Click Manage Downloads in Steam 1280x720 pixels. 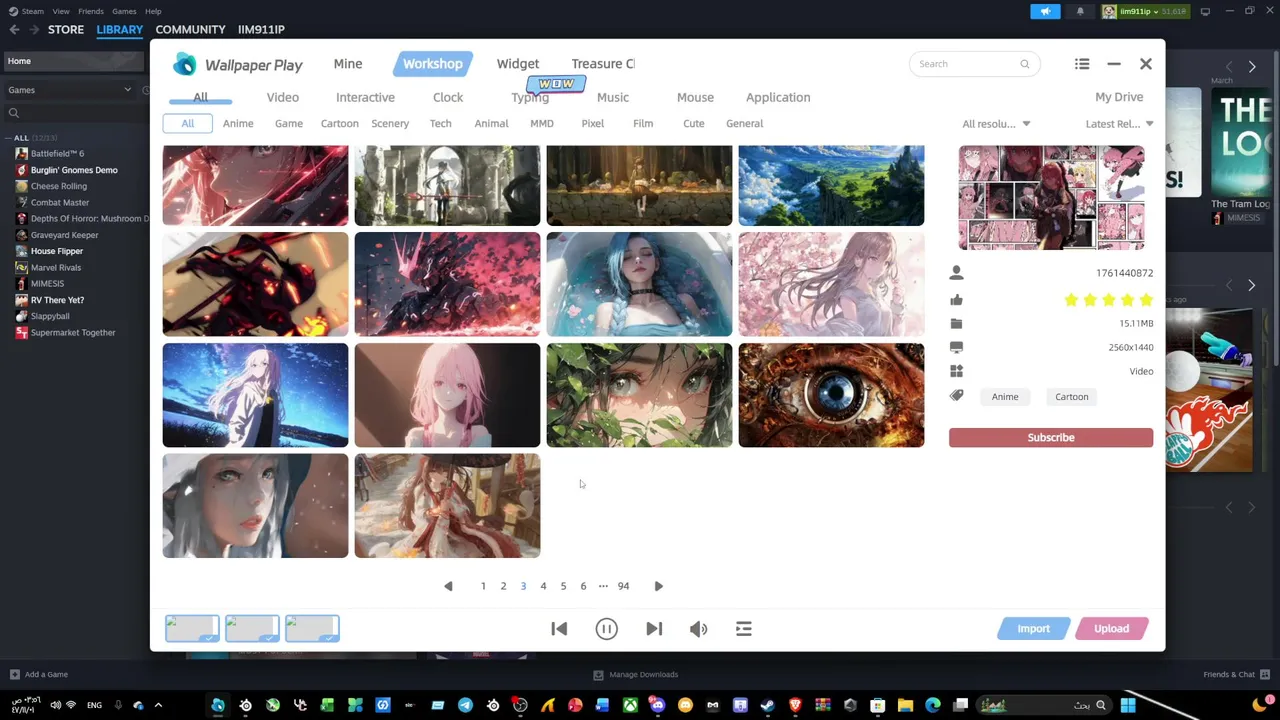point(636,674)
